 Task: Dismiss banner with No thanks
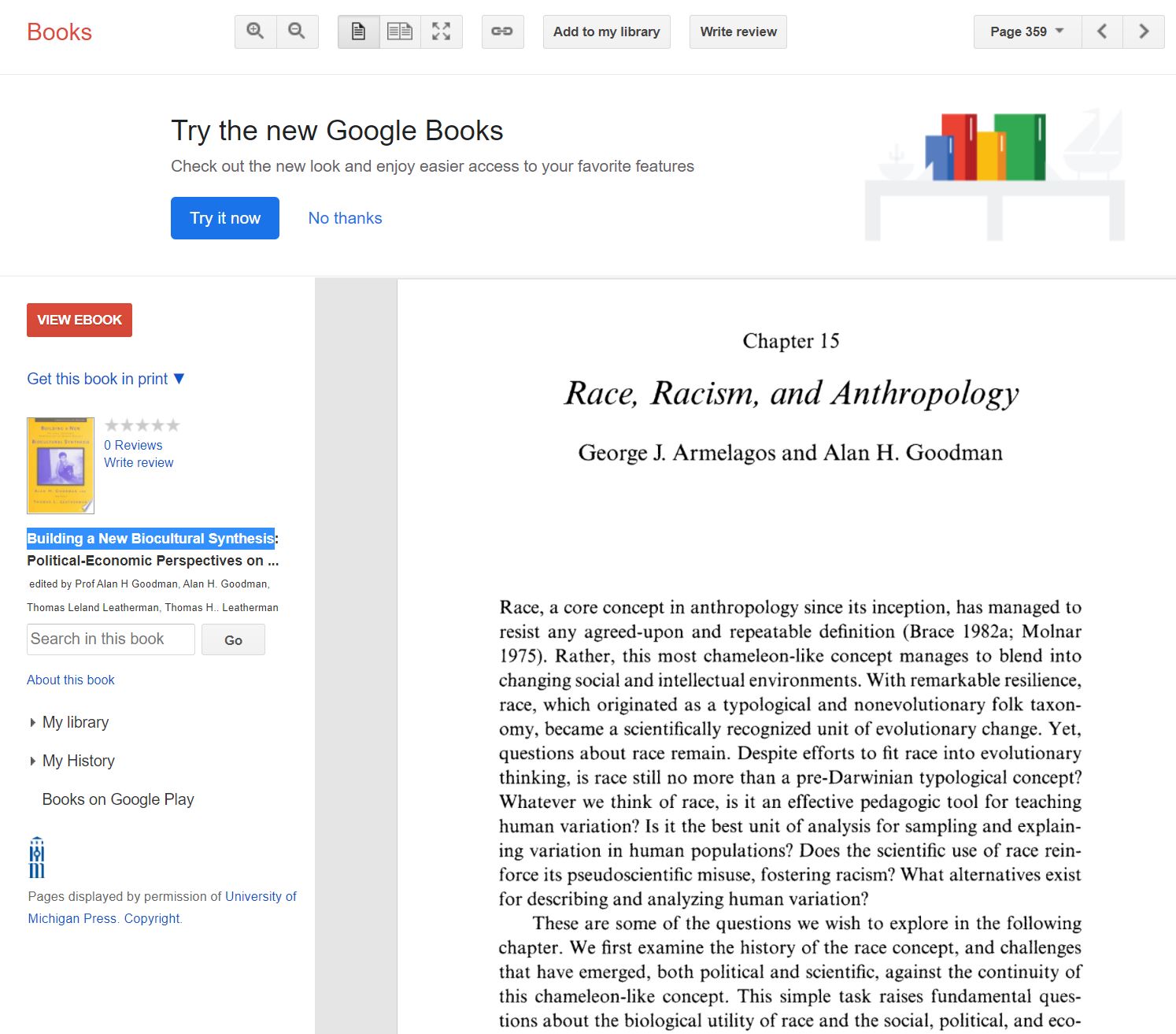pyautogui.click(x=345, y=218)
